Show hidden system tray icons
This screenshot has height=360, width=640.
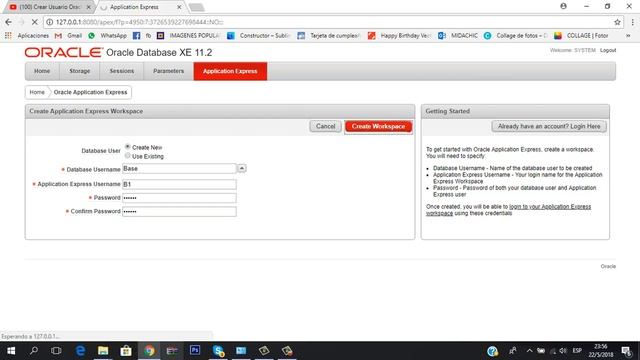point(529,351)
